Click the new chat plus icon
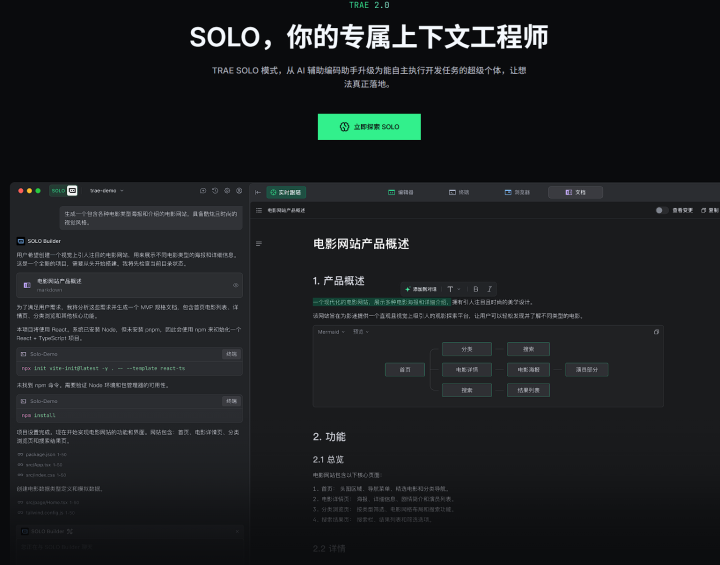Viewport: 720px width, 565px height. click(203, 190)
